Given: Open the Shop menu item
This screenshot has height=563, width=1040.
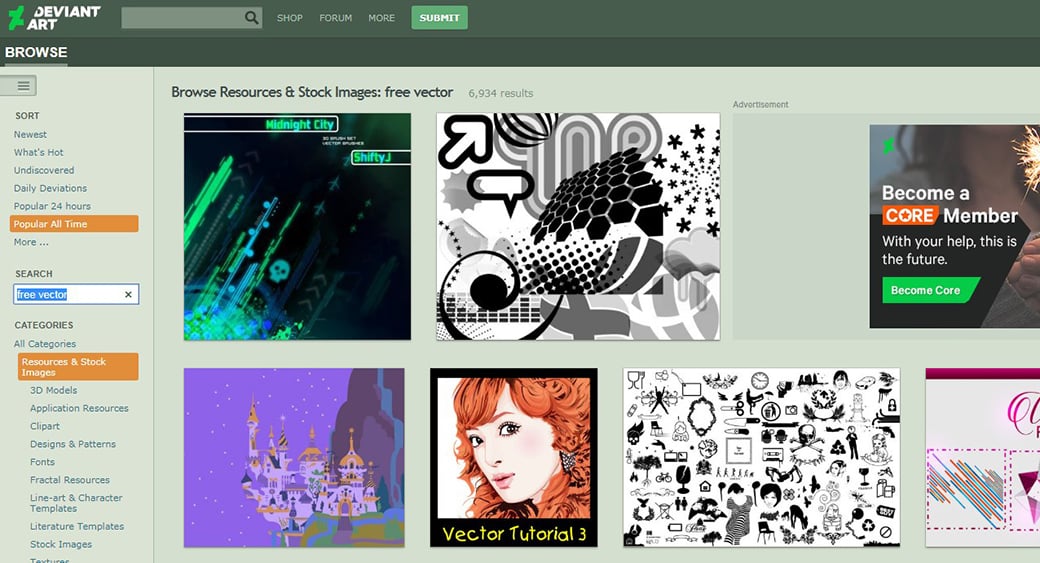Looking at the screenshot, I should (289, 18).
